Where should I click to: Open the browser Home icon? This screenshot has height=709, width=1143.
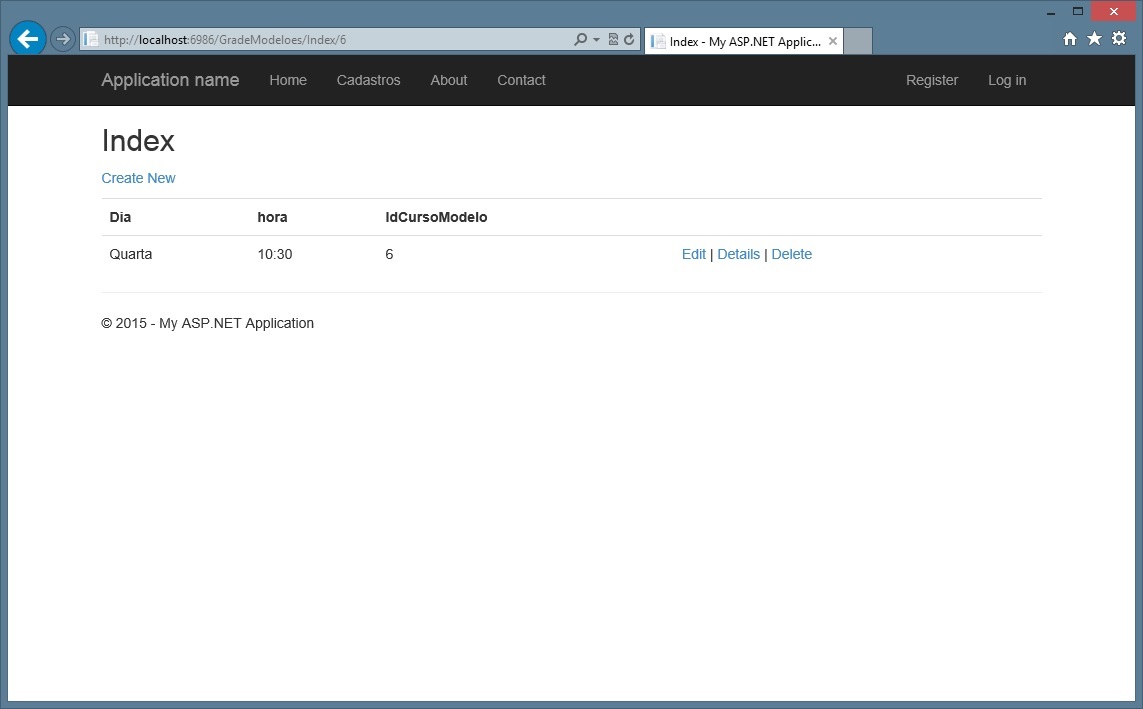coord(1070,38)
